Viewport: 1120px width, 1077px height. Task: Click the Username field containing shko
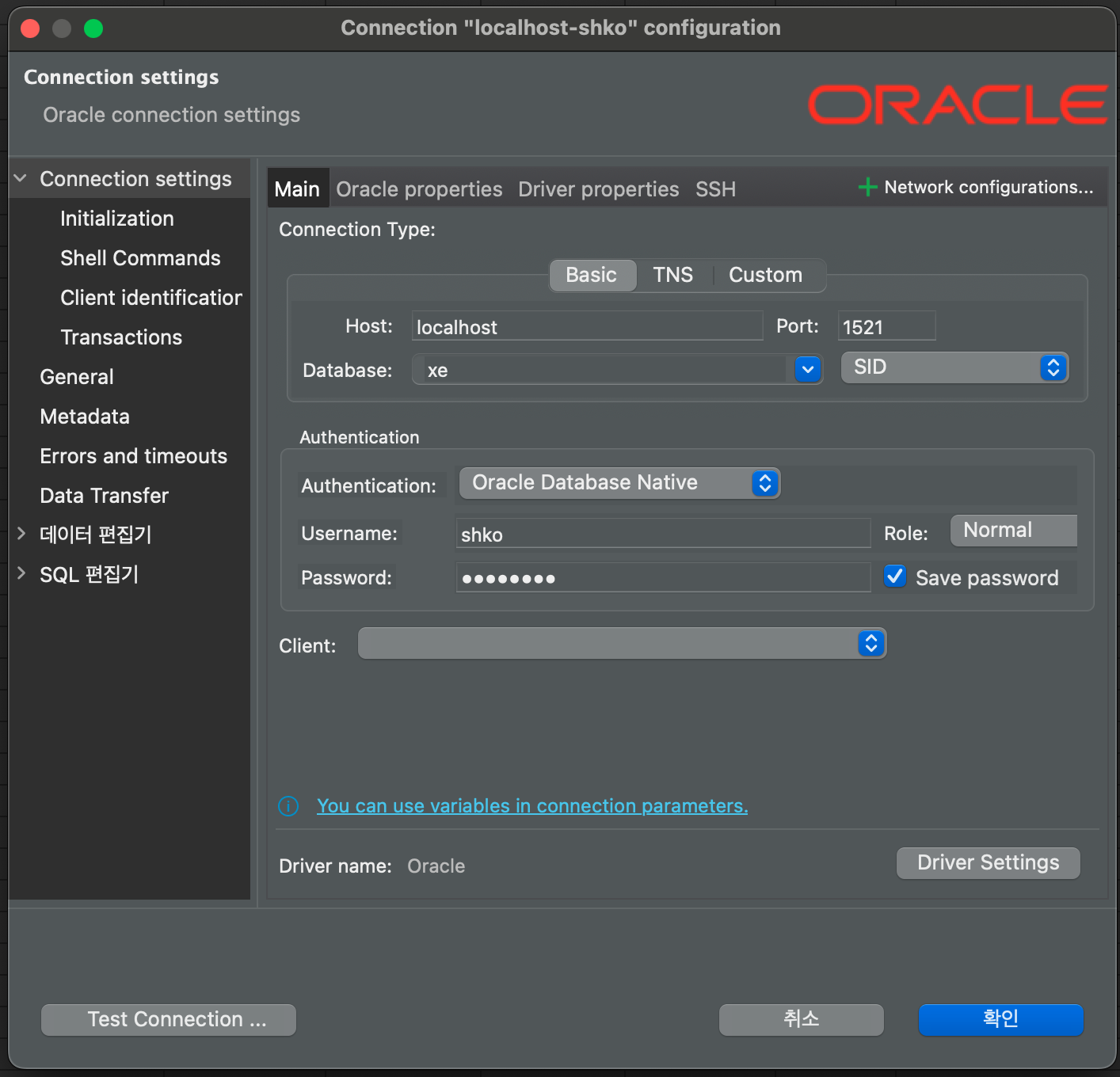click(x=664, y=534)
